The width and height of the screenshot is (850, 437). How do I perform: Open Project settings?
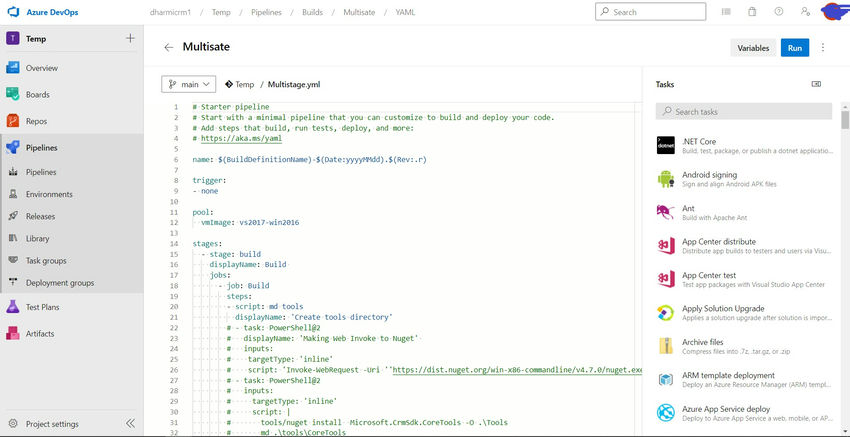pos(52,423)
